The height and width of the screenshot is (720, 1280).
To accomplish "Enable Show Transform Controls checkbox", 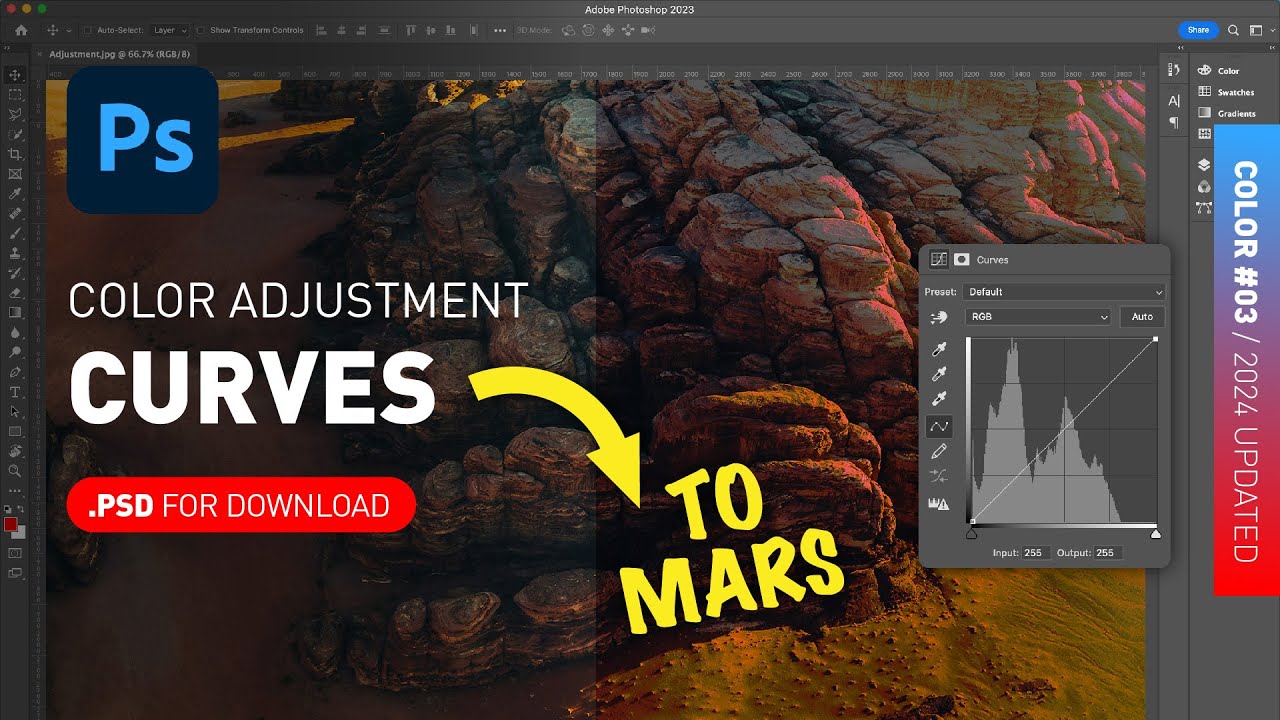I will point(201,30).
